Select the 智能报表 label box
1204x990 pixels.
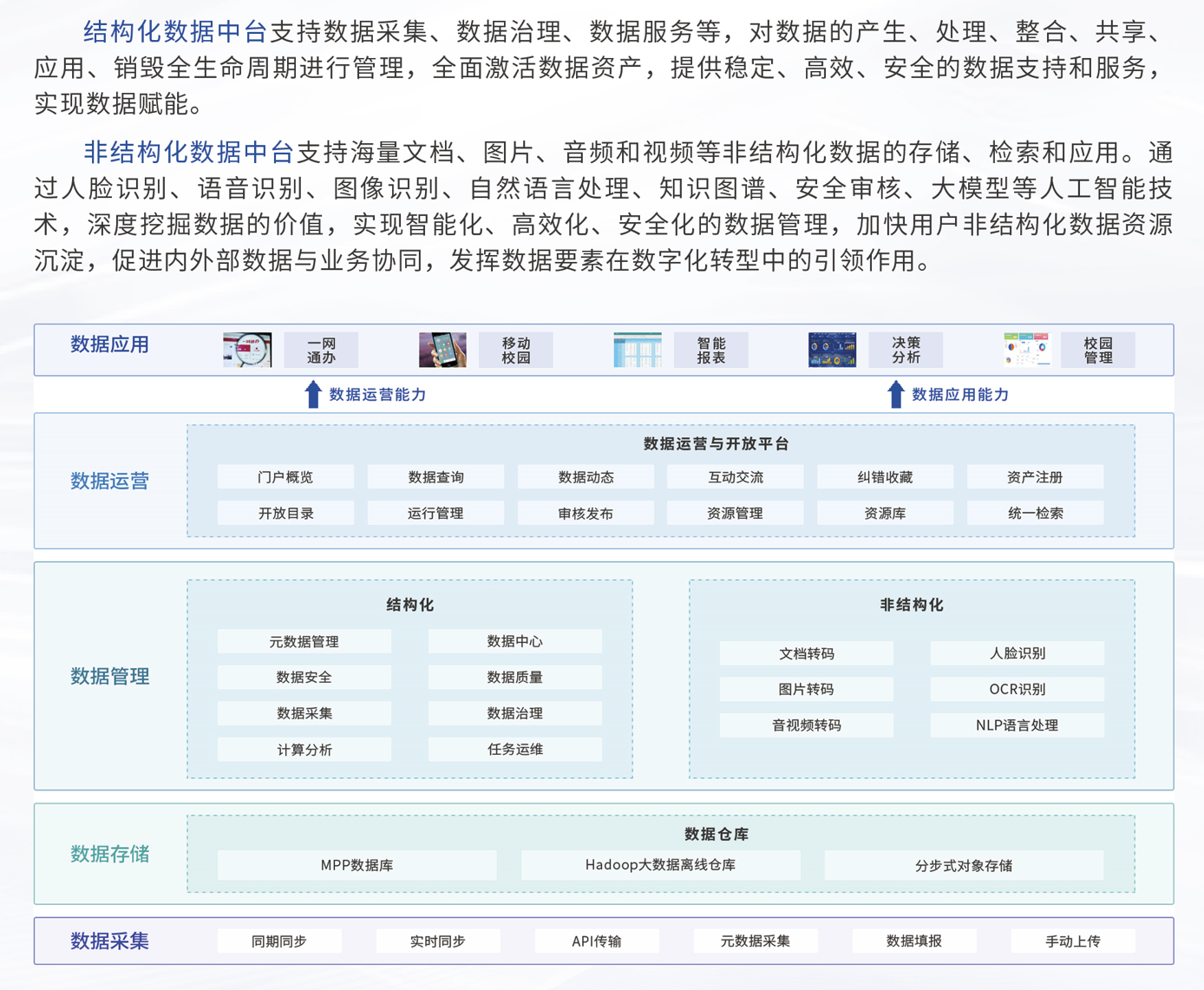pos(711,350)
